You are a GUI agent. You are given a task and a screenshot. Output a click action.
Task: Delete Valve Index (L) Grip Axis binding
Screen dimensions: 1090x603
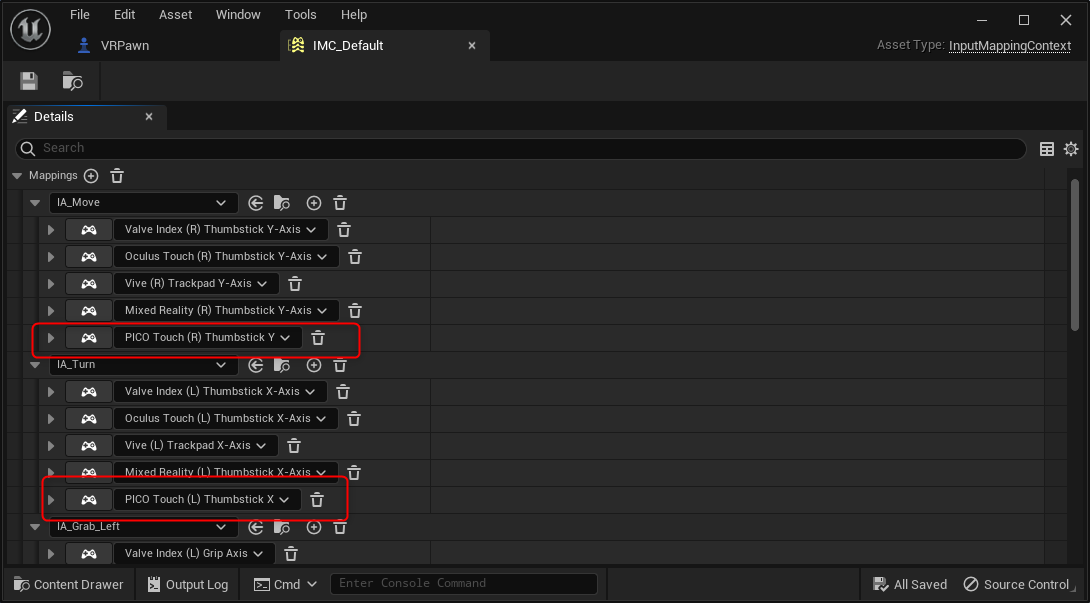(x=291, y=554)
